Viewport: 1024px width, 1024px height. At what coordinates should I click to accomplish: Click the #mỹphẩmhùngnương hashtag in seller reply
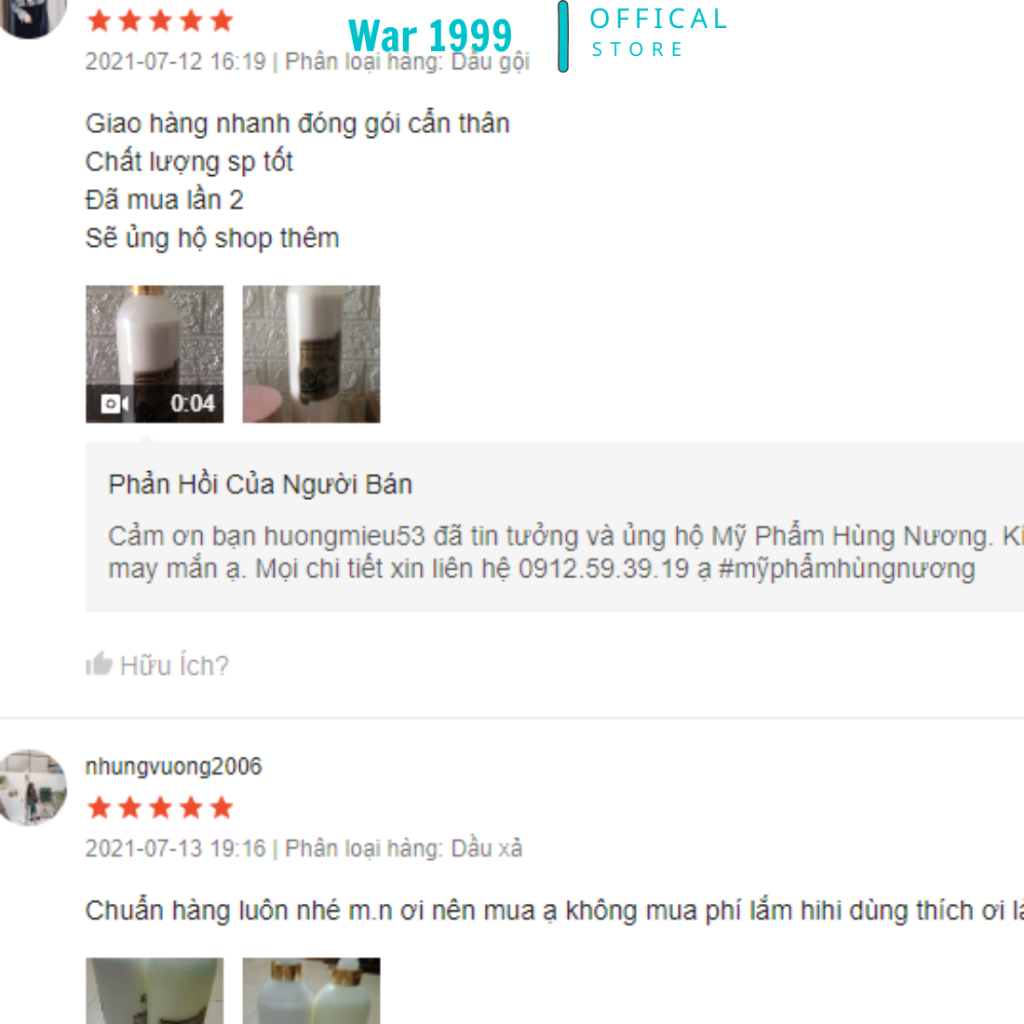(x=846, y=569)
